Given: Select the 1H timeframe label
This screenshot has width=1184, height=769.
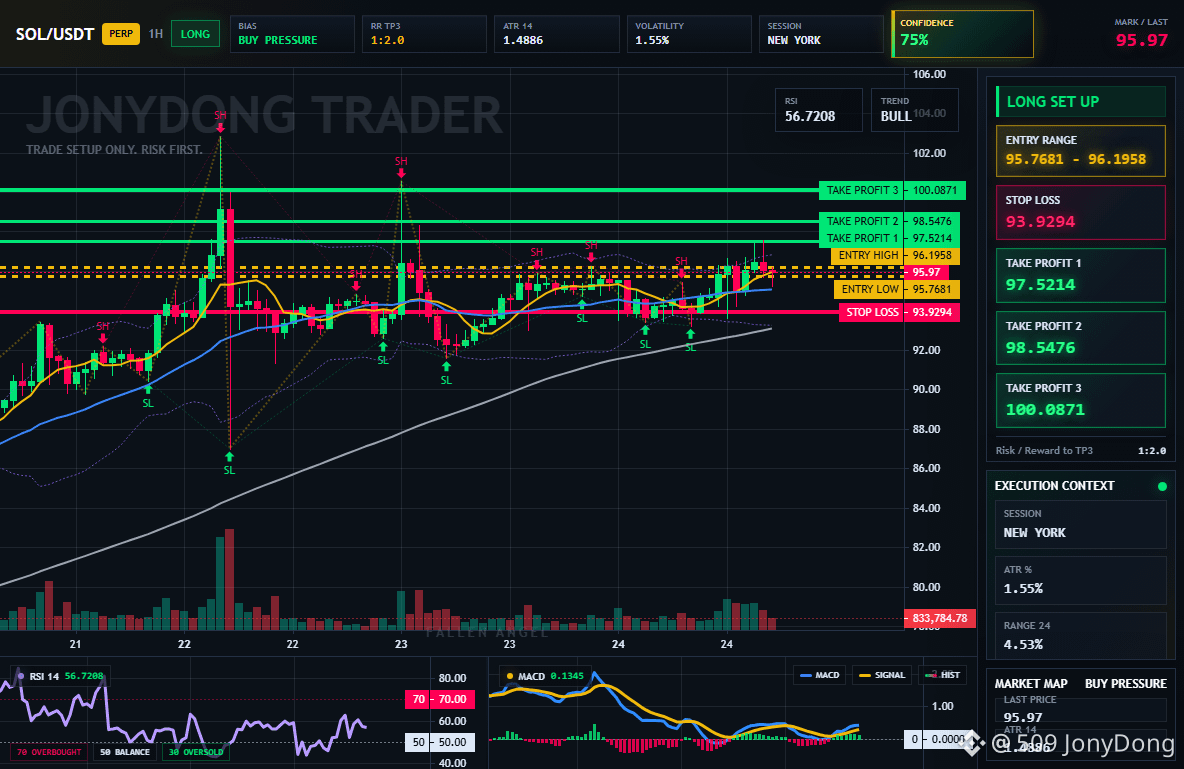Looking at the screenshot, I should click(156, 34).
